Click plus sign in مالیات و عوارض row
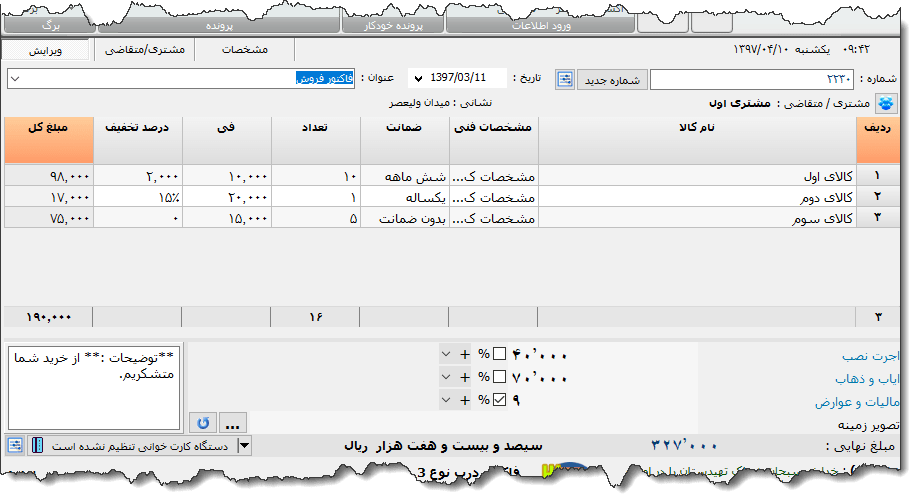 (x=465, y=400)
